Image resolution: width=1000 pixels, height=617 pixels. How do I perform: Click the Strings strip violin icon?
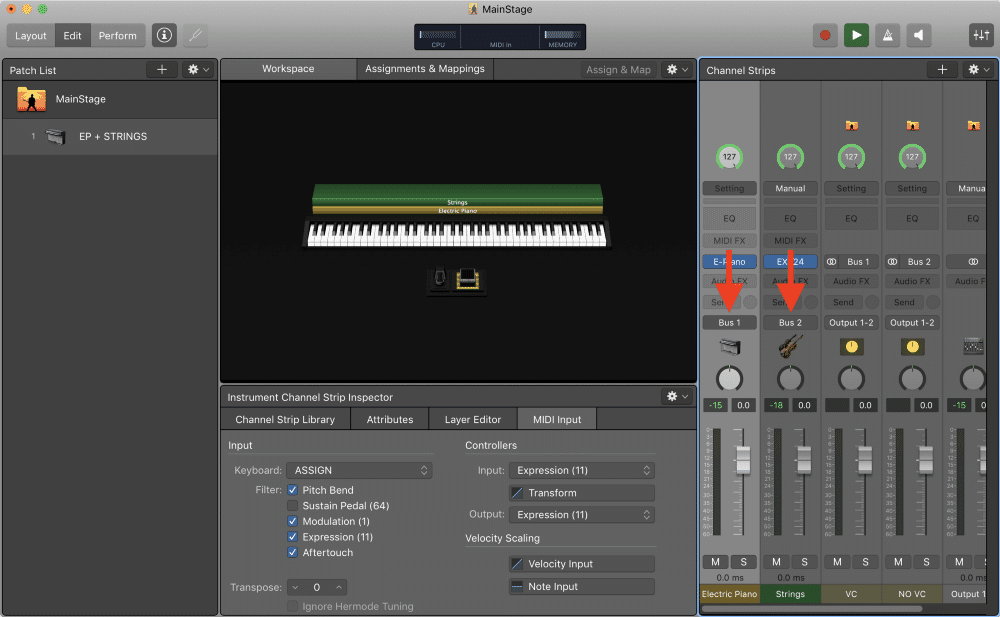[x=790, y=346]
